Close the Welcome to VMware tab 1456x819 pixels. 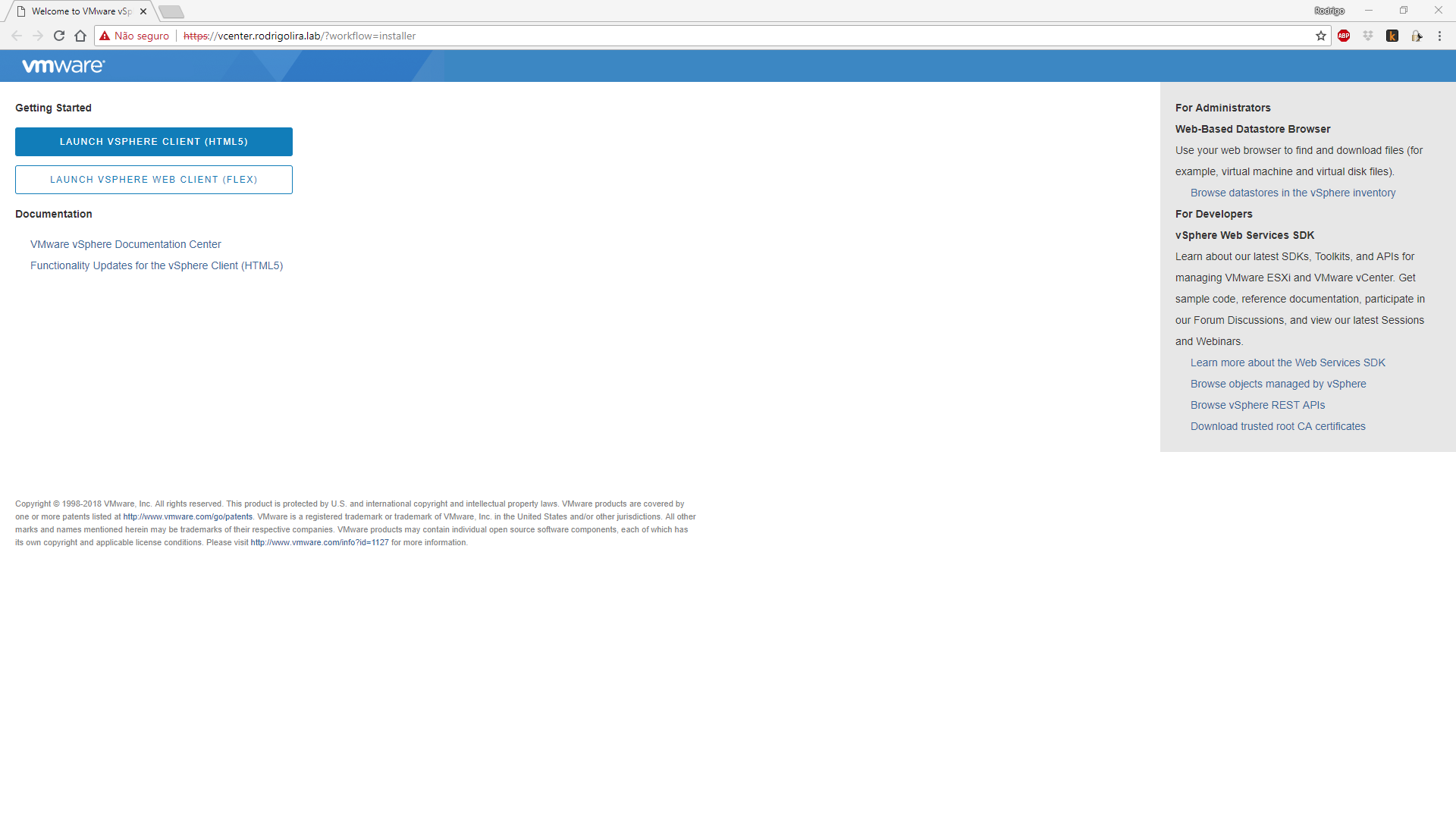tap(143, 11)
